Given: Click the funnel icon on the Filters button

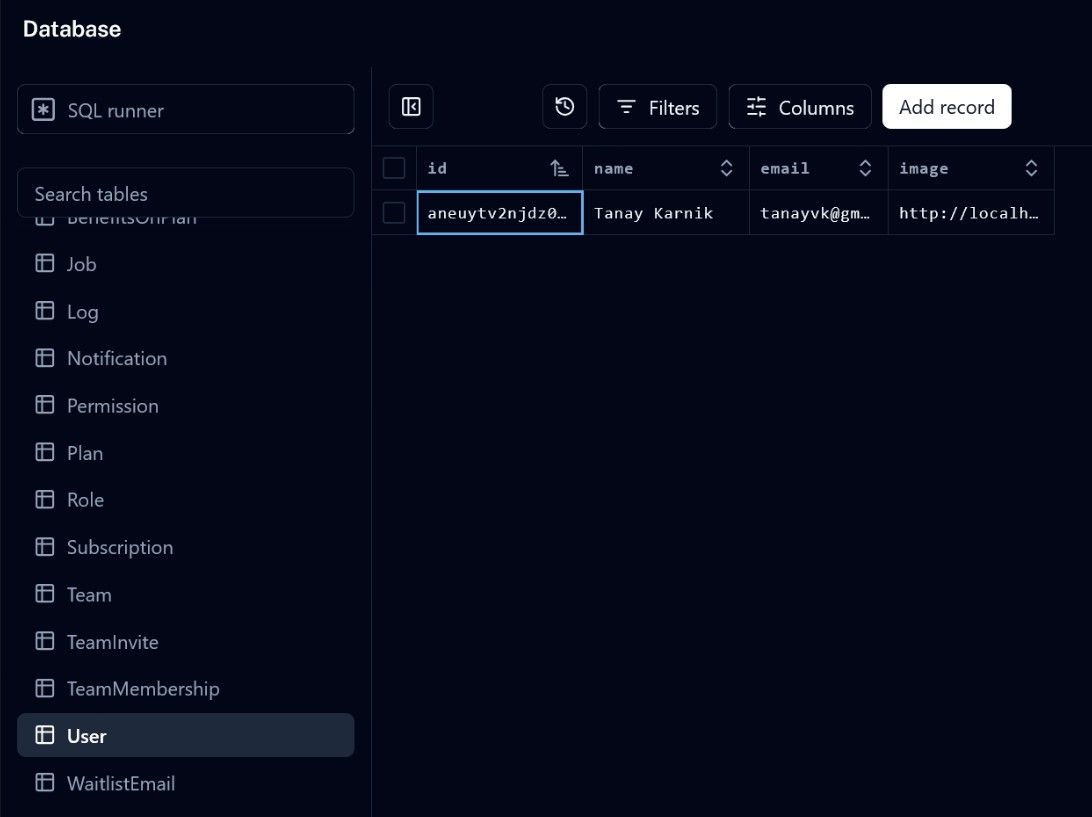Looking at the screenshot, I should [627, 106].
